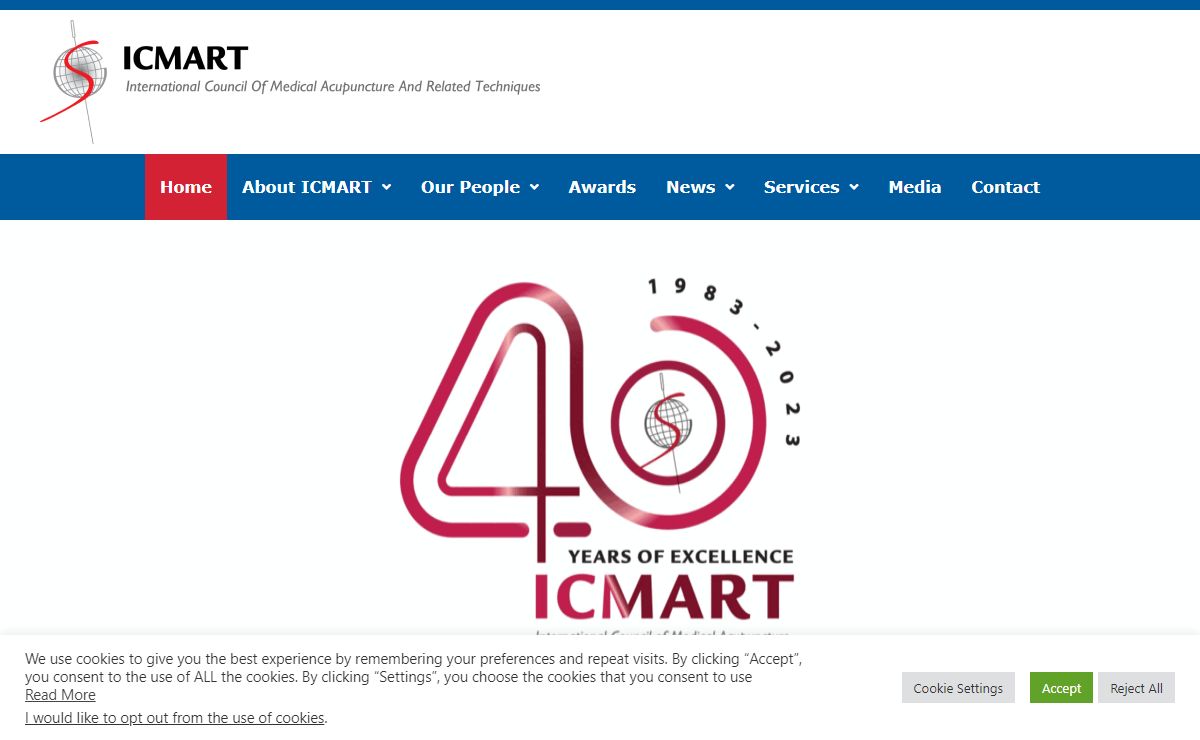Open the Home menu item
Image resolution: width=1200 pixels, height=740 pixels.
tap(186, 187)
